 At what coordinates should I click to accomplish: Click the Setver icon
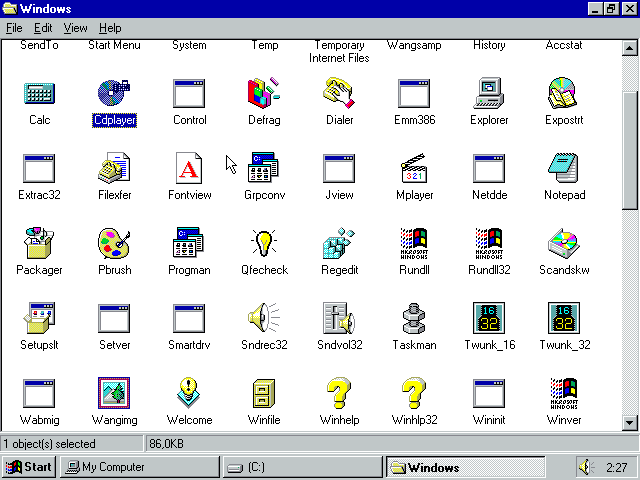[114, 318]
